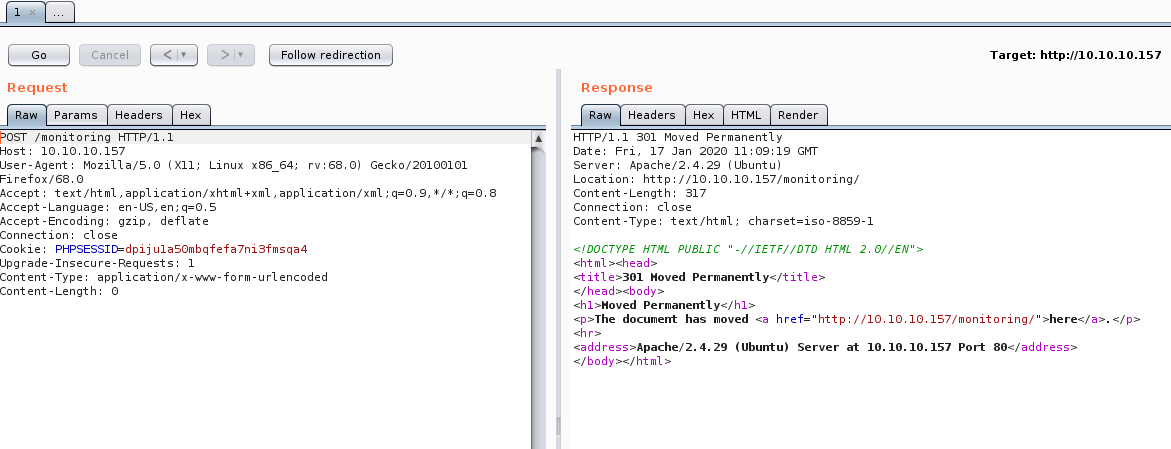The height and width of the screenshot is (449, 1171).
Task: Send the request with Go
Action: [39, 55]
